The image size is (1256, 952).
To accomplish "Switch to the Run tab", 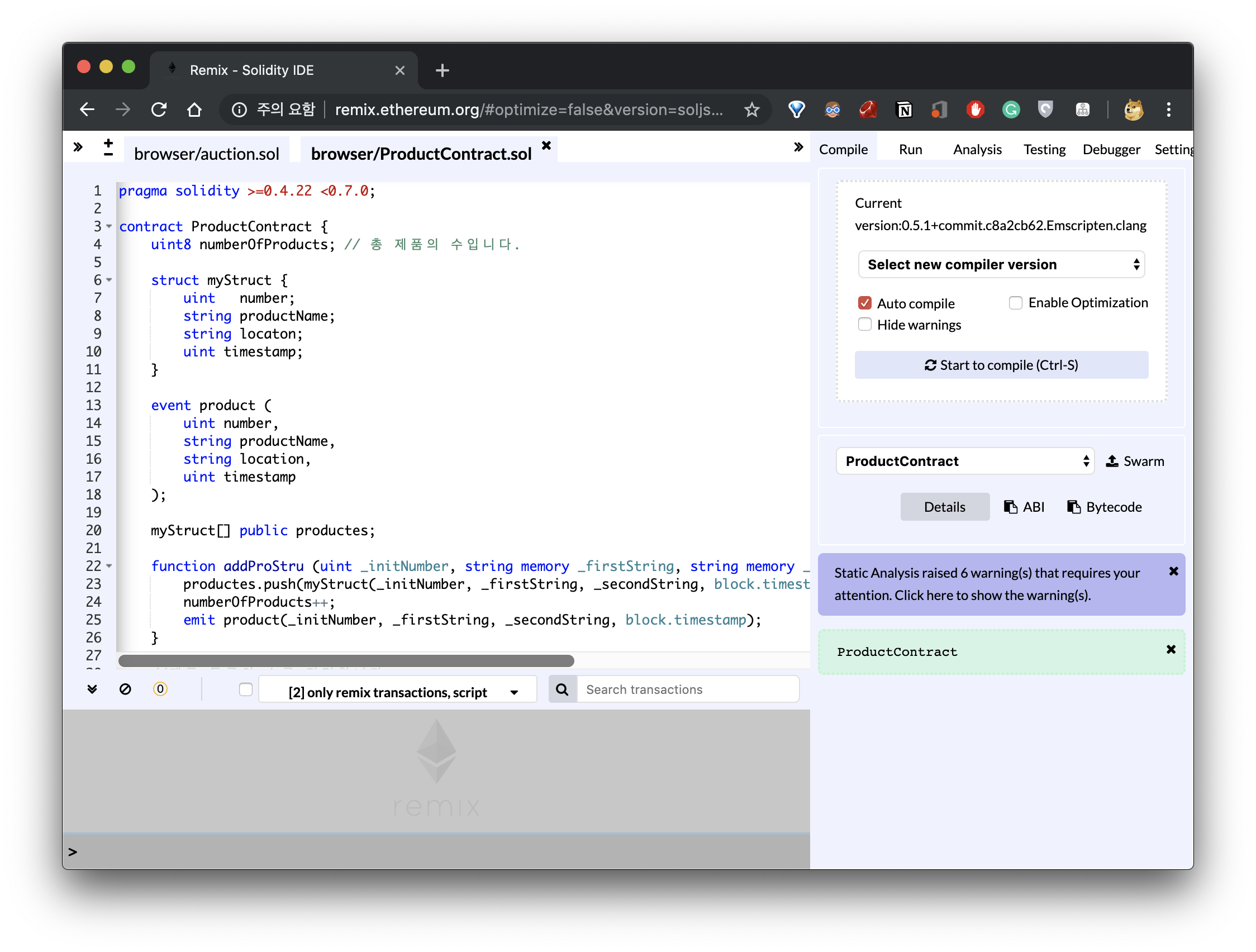I will coord(910,149).
